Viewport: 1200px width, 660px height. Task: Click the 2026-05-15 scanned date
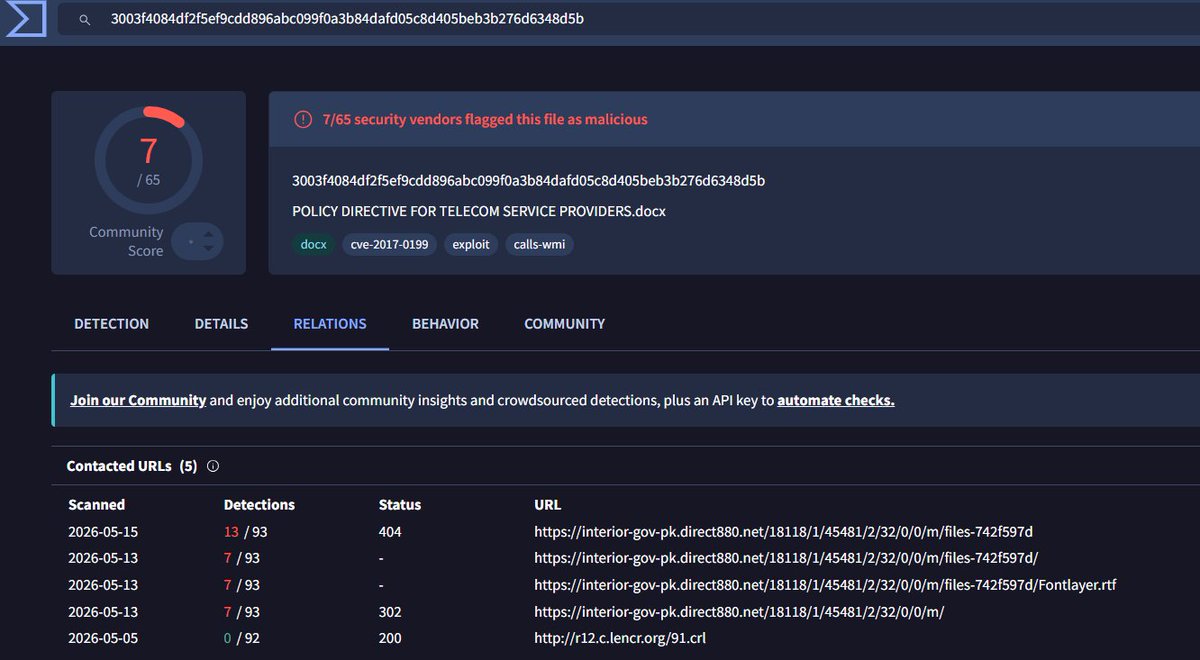(x=103, y=532)
